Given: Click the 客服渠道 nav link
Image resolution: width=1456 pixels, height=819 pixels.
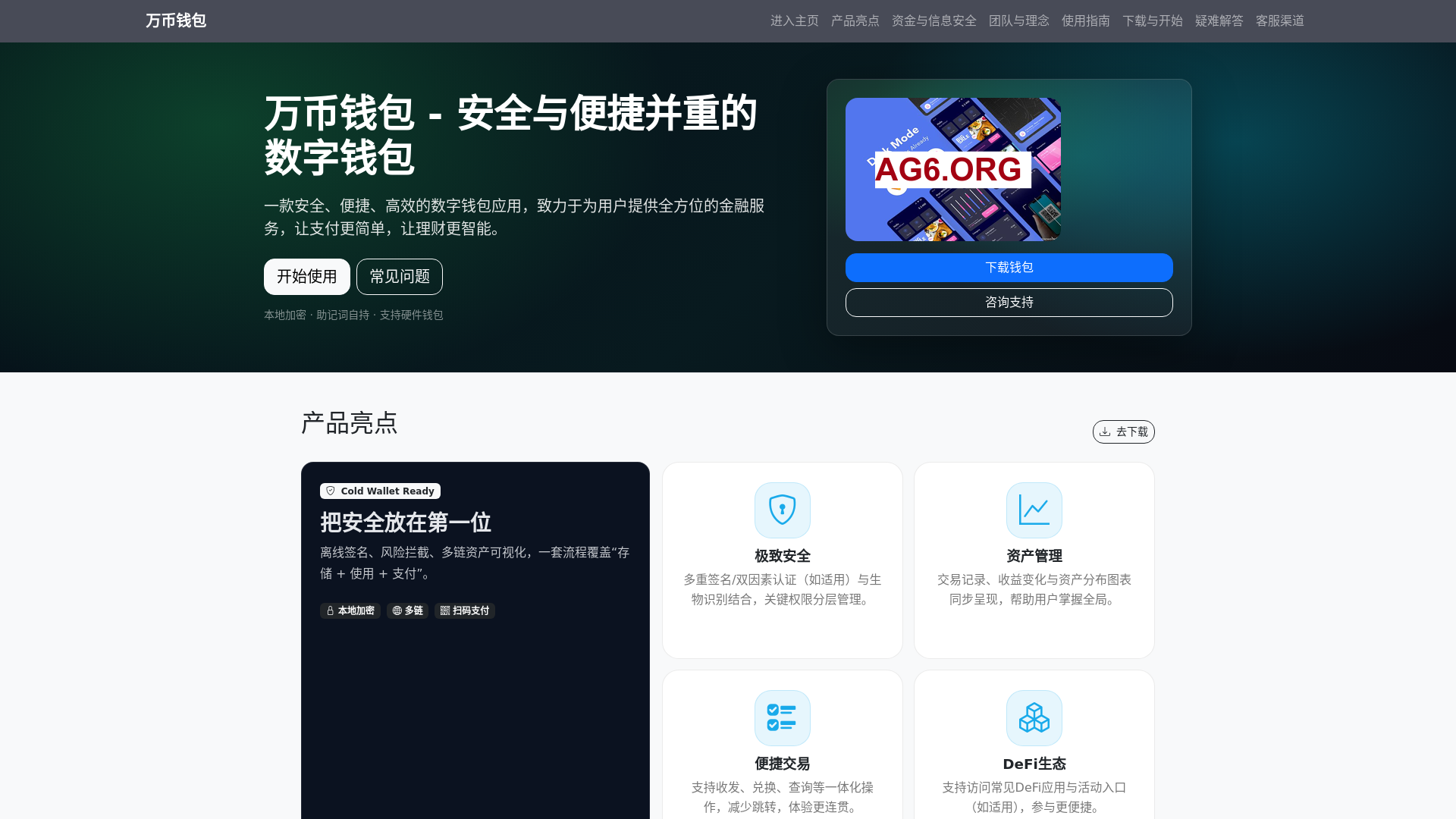Looking at the screenshot, I should coord(1280,20).
